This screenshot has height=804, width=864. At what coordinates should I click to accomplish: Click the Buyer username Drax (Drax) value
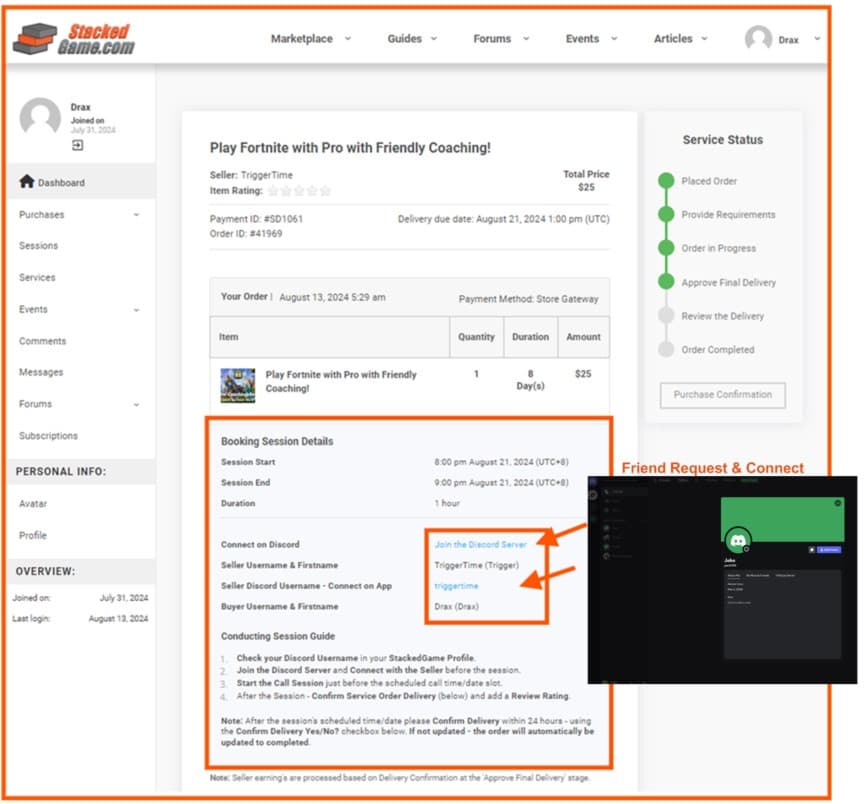tap(456, 606)
